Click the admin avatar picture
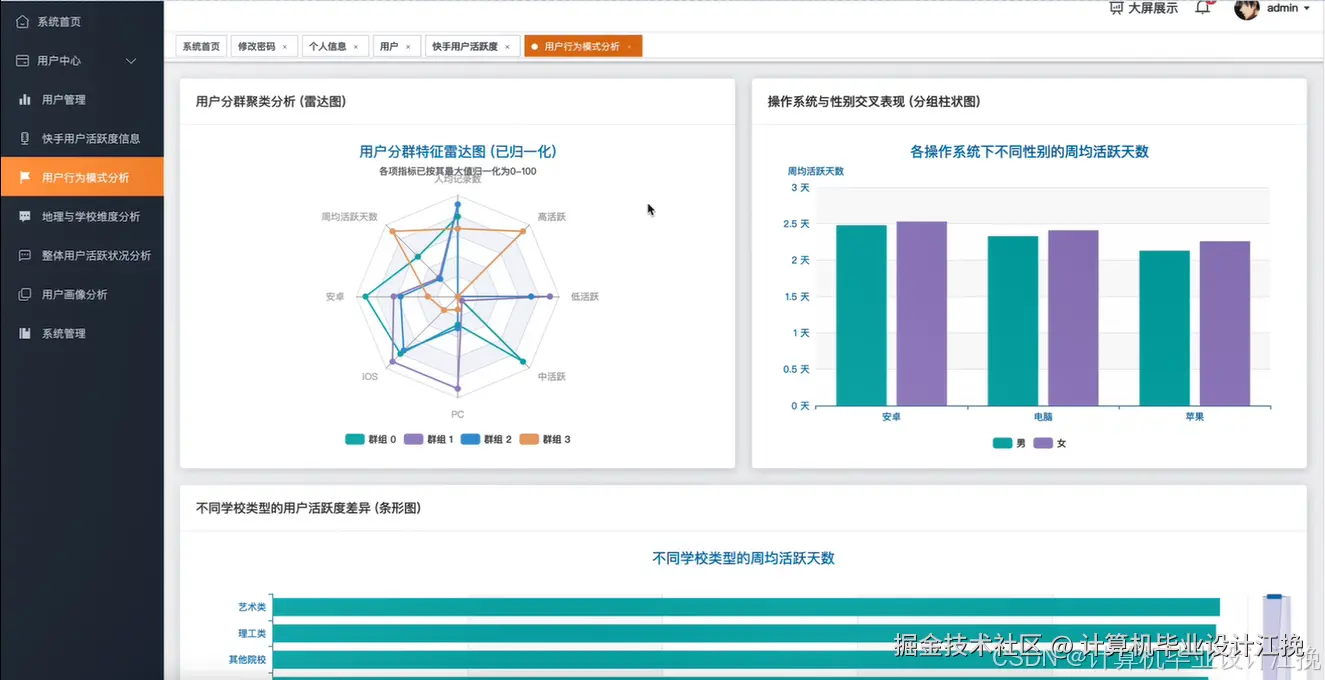 coord(1246,8)
